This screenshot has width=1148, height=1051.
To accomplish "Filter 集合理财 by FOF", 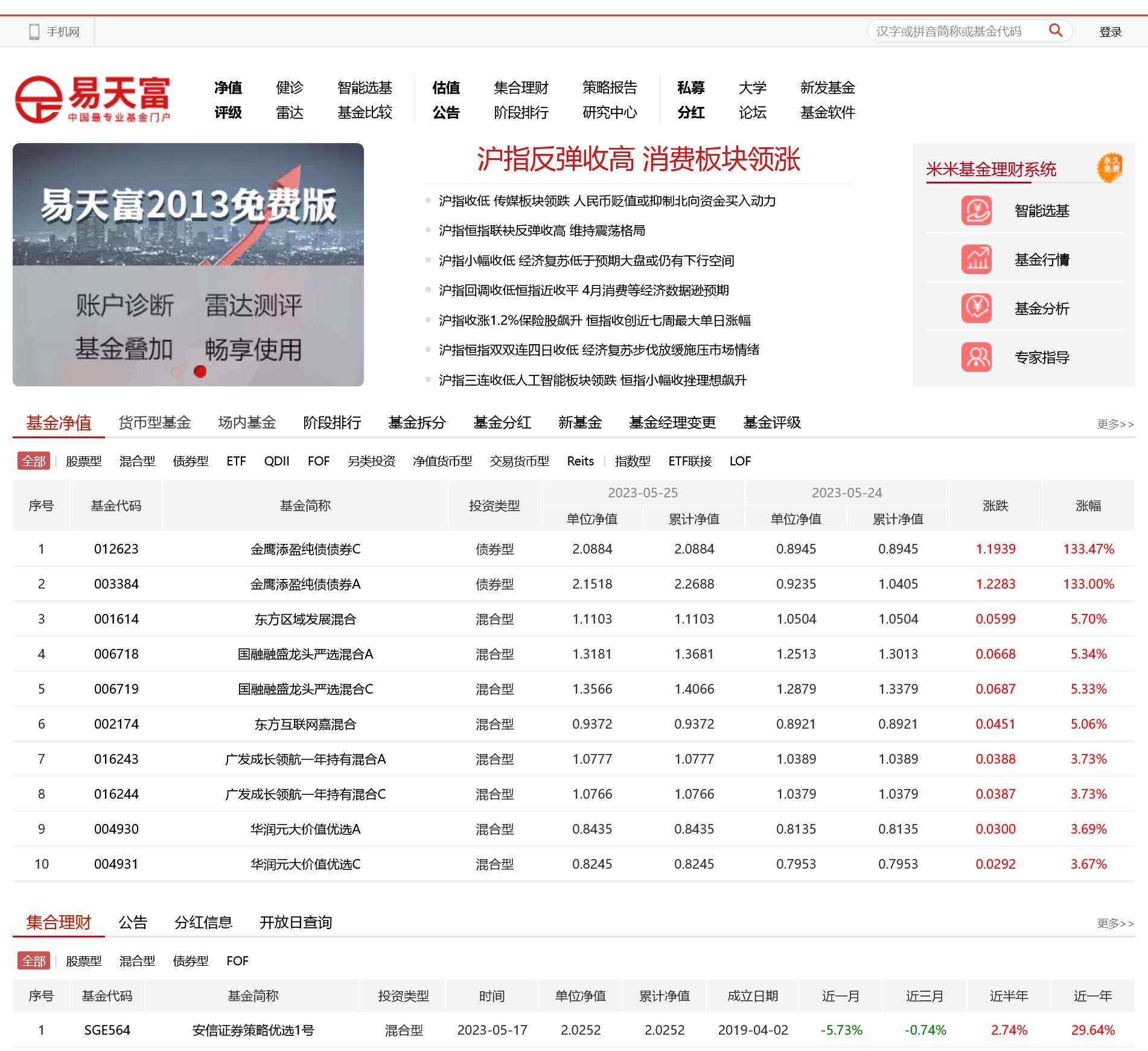I will click(x=237, y=961).
